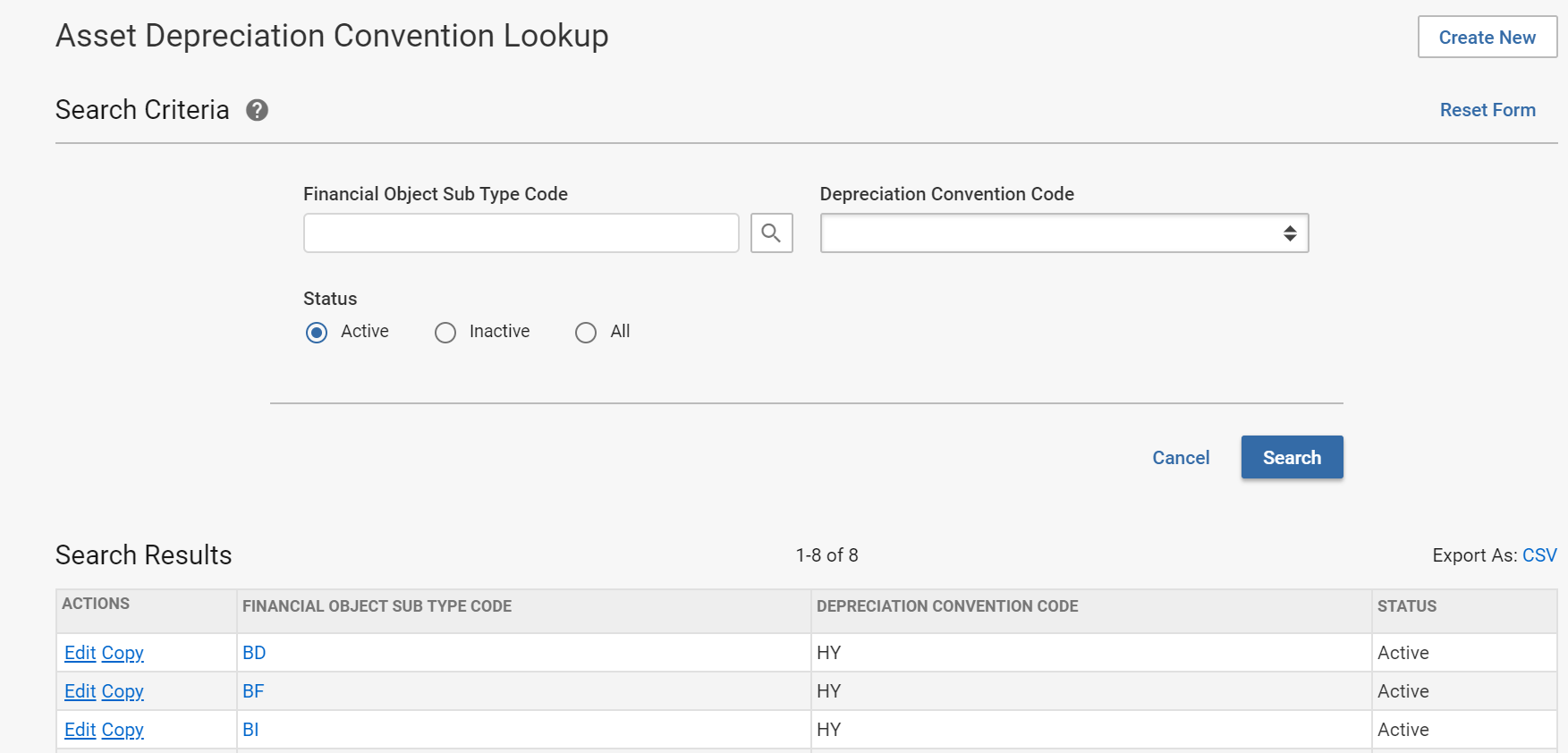Image resolution: width=1568 pixels, height=753 pixels.
Task: Edit the BF sub type row
Action: pos(80,691)
